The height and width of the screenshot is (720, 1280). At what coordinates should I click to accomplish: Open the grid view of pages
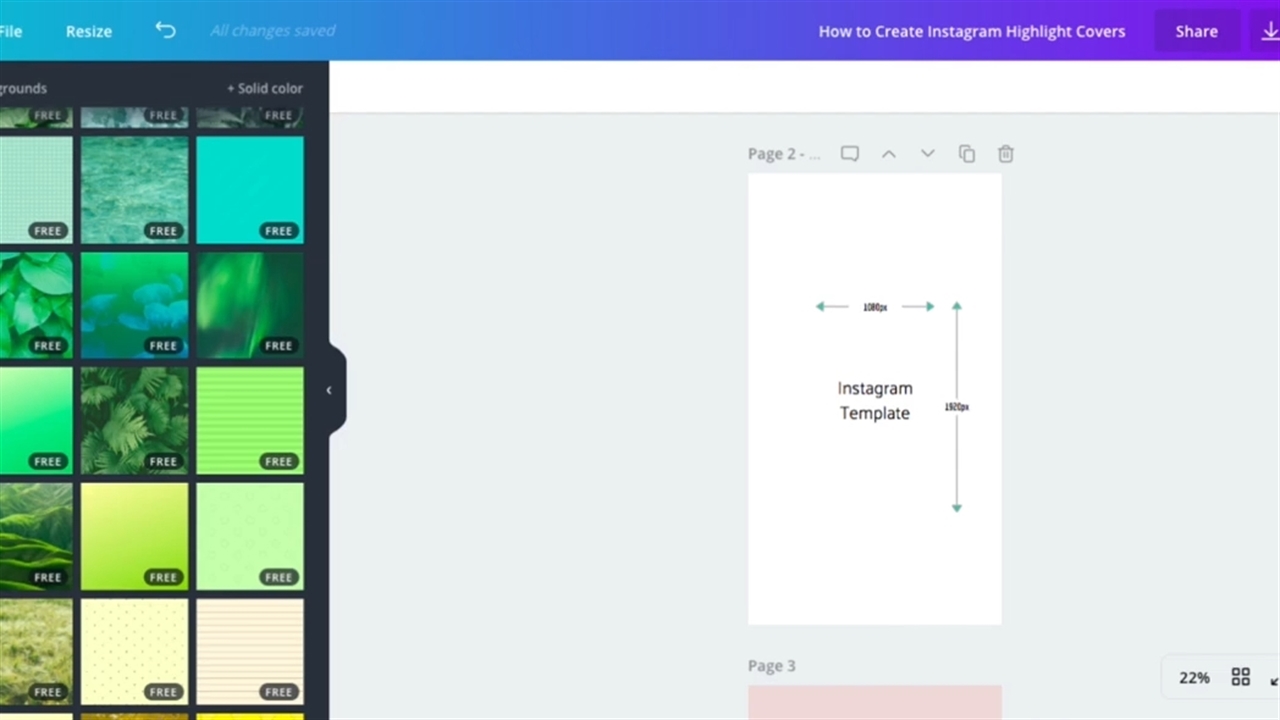1240,677
